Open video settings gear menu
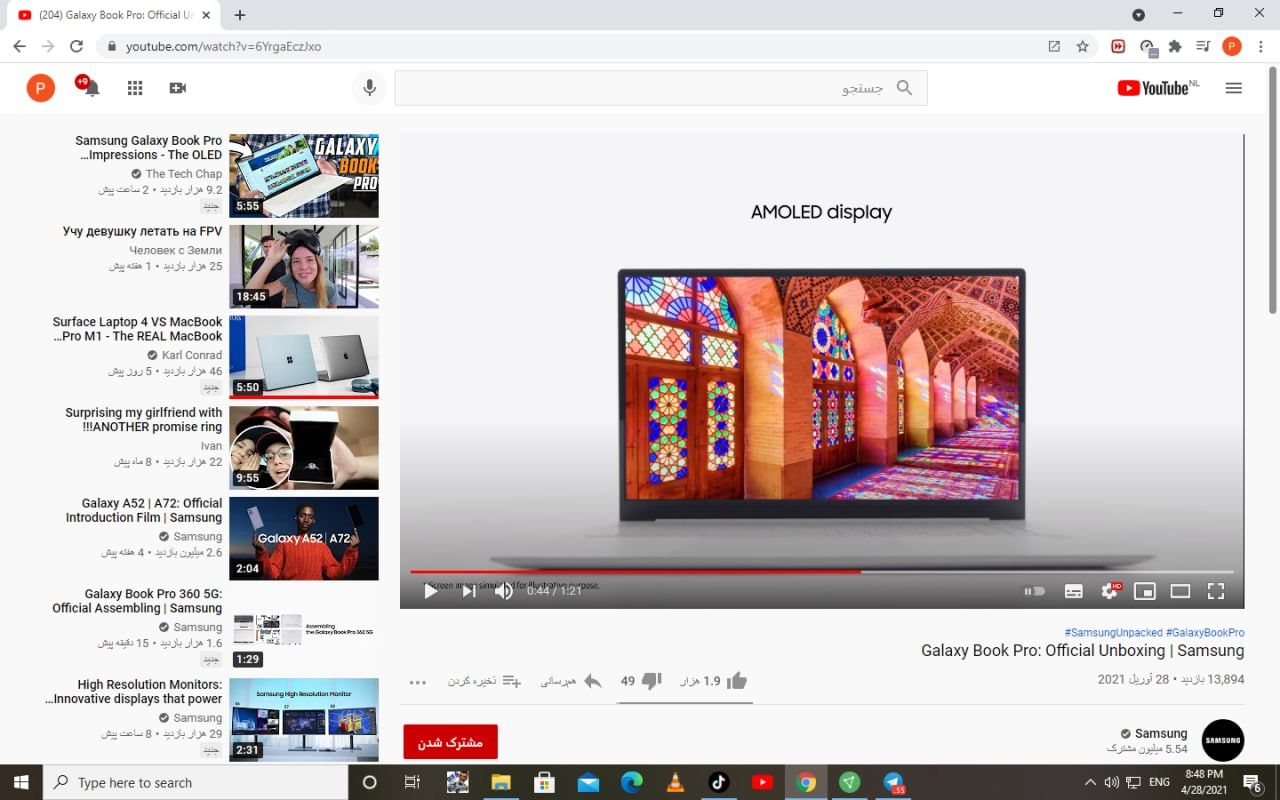This screenshot has height=800, width=1280. coord(1109,591)
